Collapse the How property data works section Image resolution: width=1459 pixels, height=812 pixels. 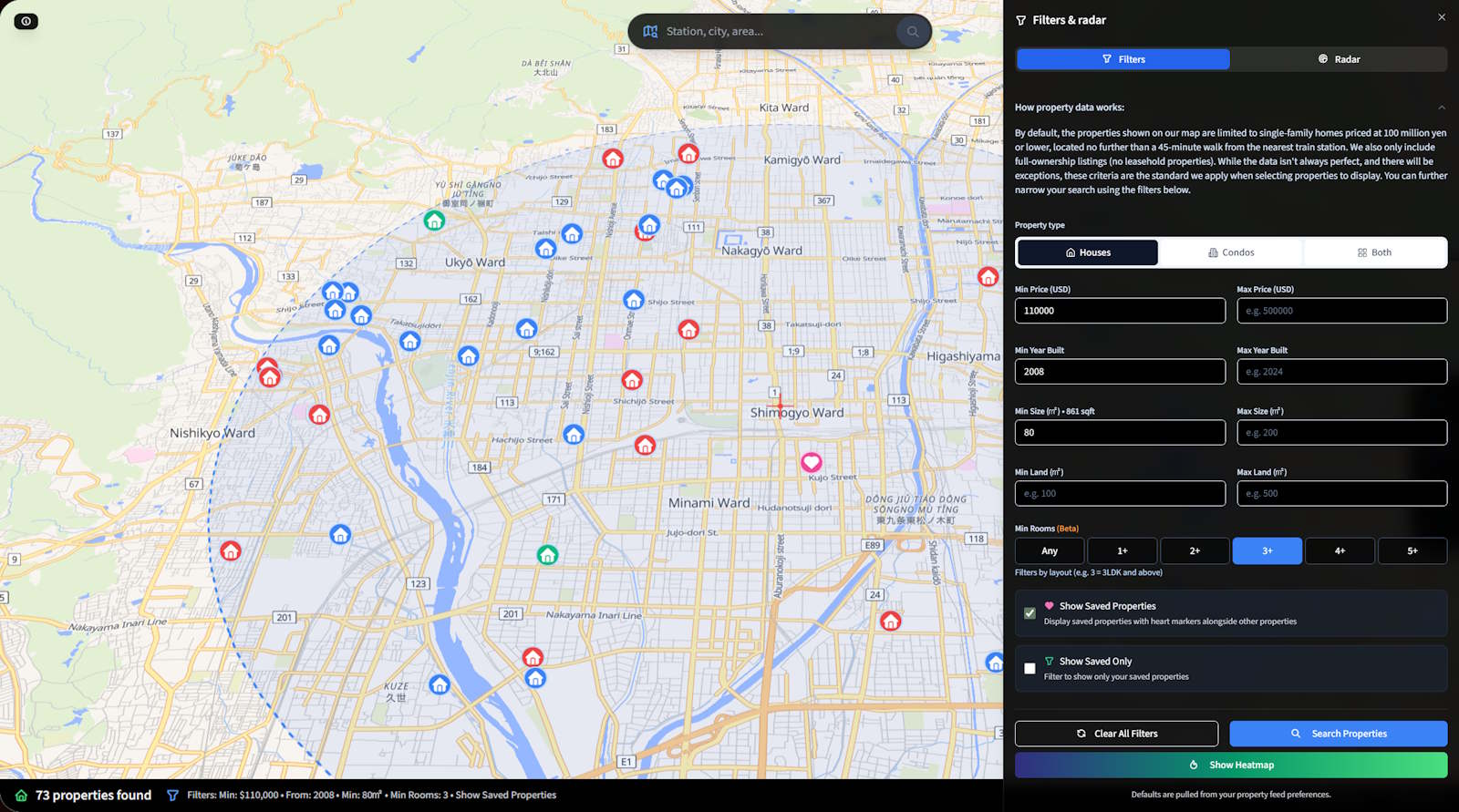point(1441,108)
